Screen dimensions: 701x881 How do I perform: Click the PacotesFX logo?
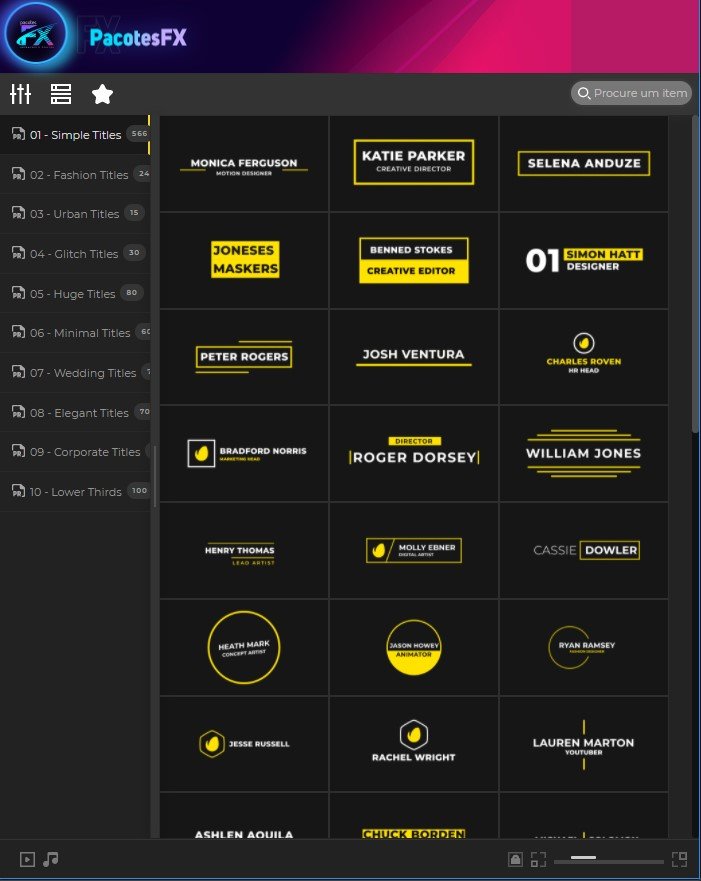click(x=36, y=36)
